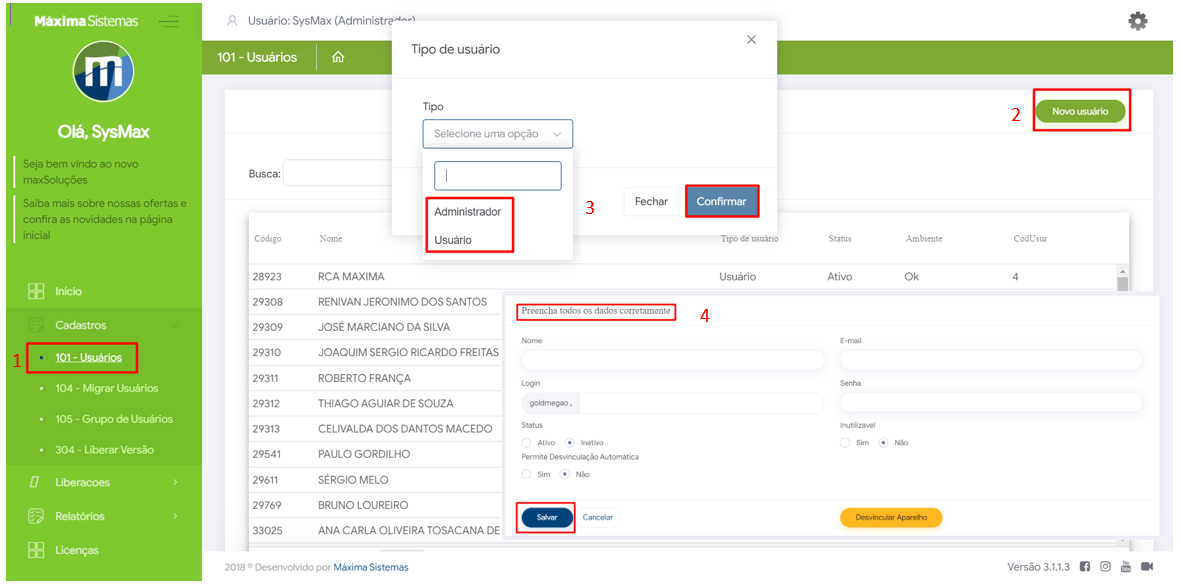Image resolution: width=1181 pixels, height=586 pixels.
Task: Open the Selecione uma opção dropdown
Action: click(498, 134)
